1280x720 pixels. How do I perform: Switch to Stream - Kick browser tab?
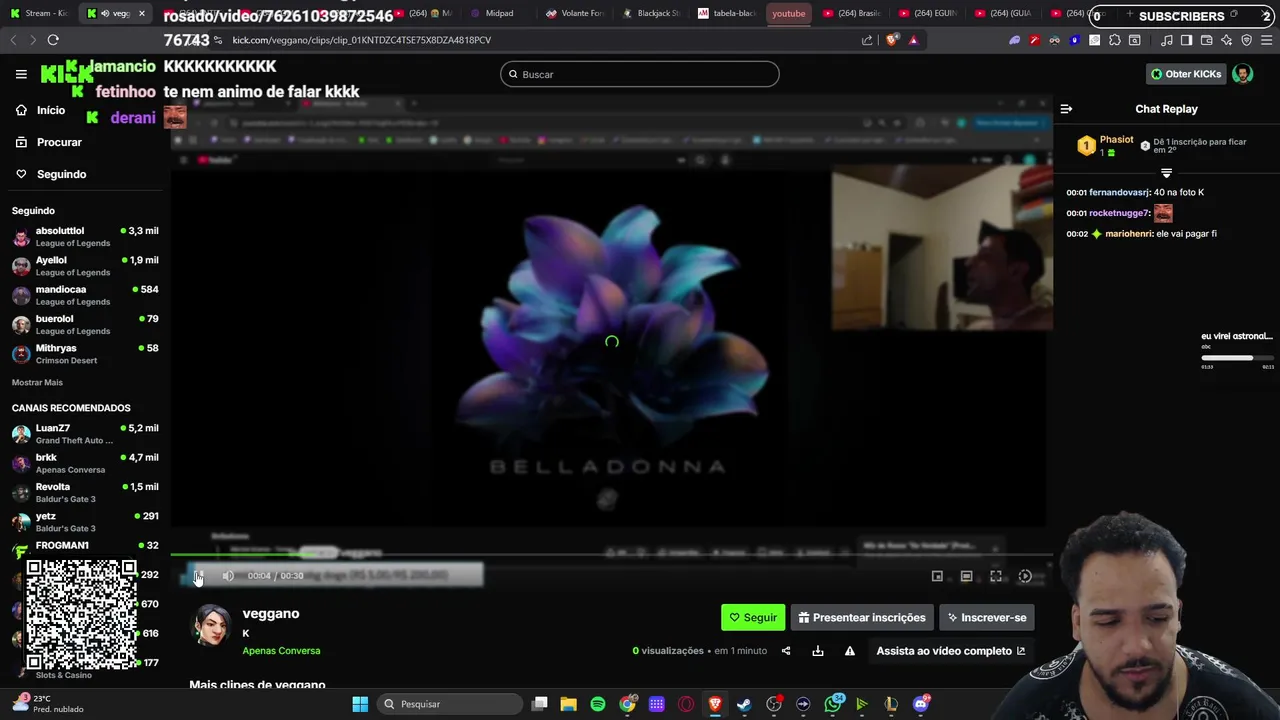click(38, 13)
